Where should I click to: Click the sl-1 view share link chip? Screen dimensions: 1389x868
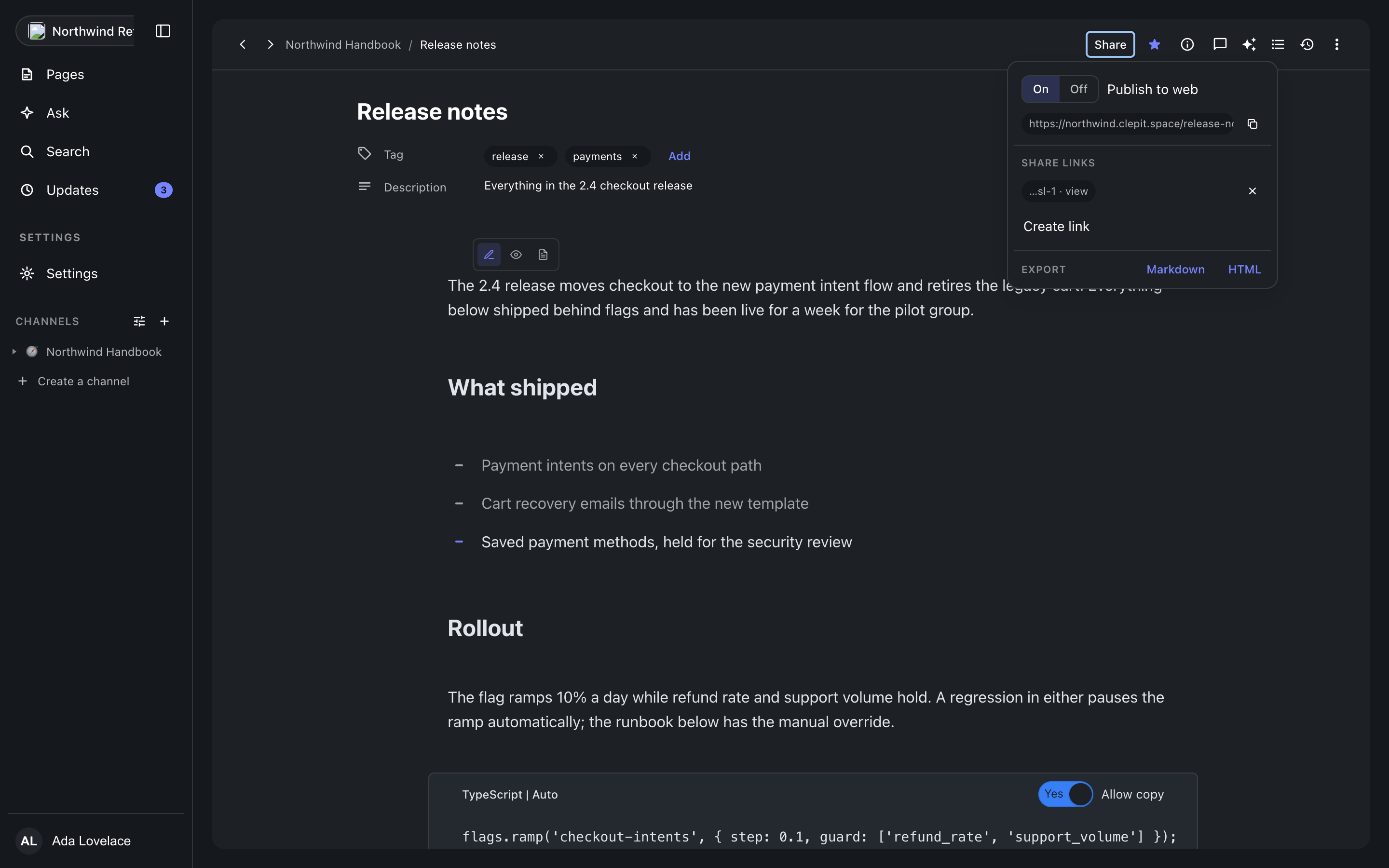(x=1059, y=191)
